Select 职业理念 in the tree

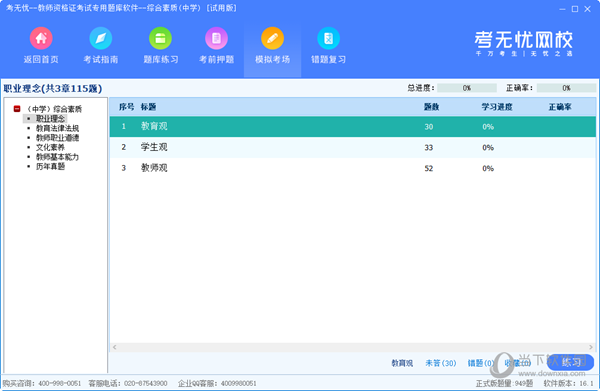tap(51, 119)
